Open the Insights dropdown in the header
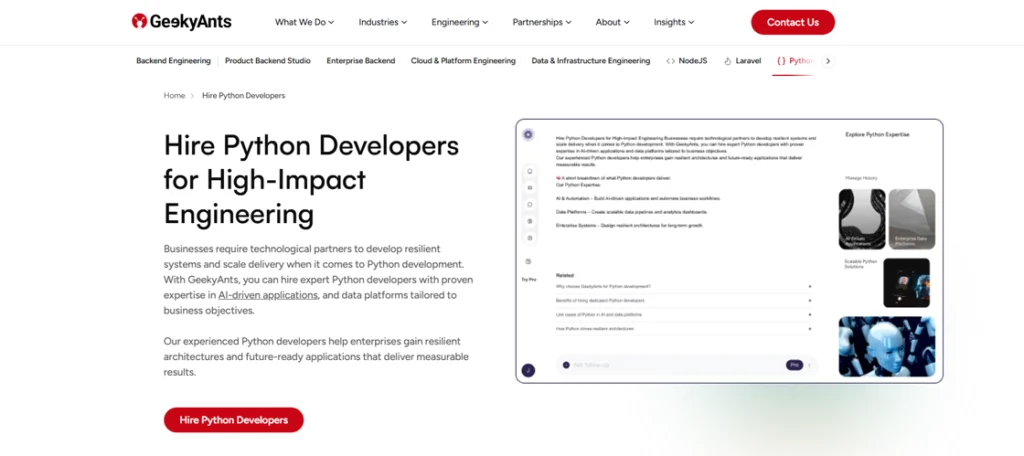 click(673, 22)
